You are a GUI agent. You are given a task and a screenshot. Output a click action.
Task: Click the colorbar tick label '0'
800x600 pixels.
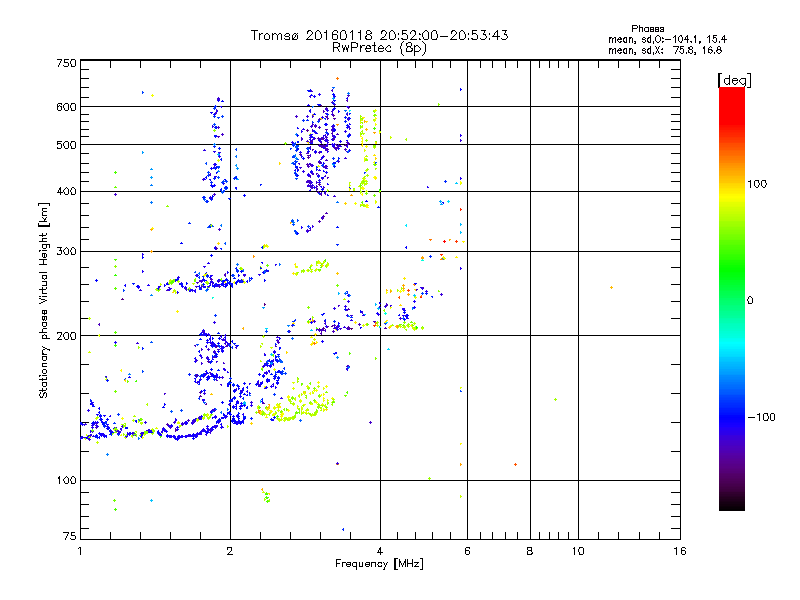tap(750, 301)
